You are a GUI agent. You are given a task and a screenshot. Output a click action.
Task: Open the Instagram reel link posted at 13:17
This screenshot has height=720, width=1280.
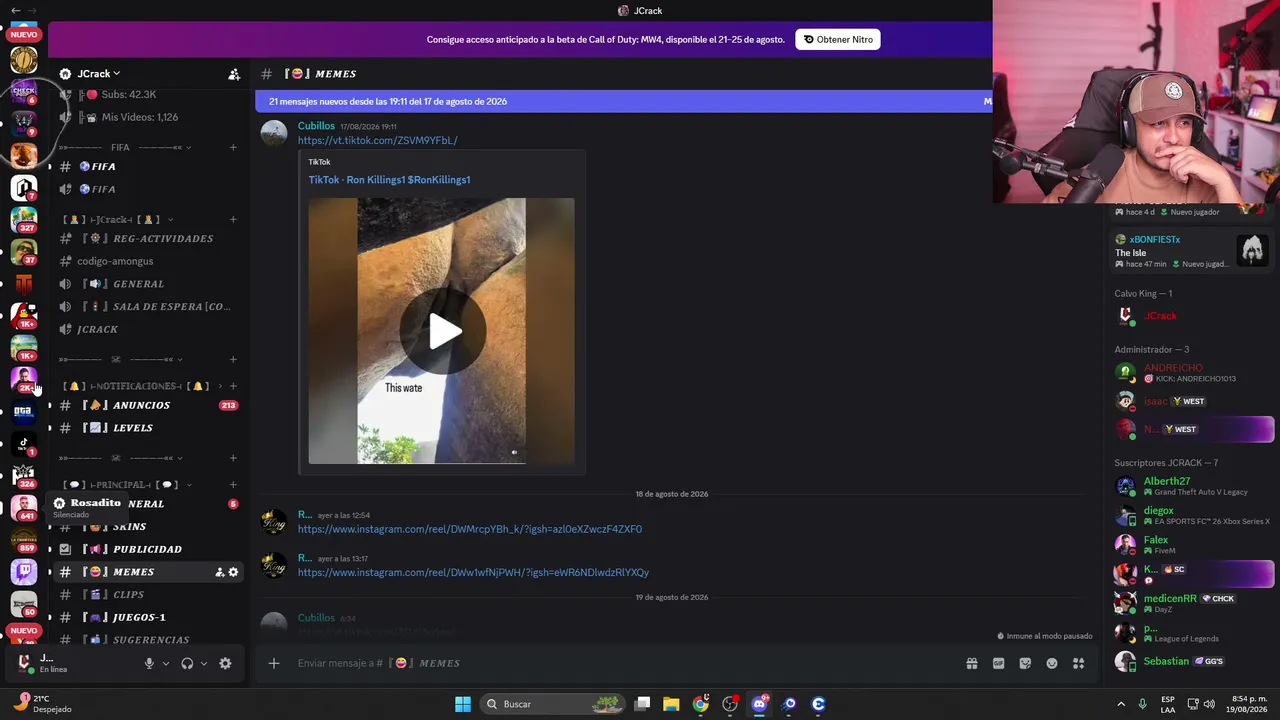pos(473,573)
